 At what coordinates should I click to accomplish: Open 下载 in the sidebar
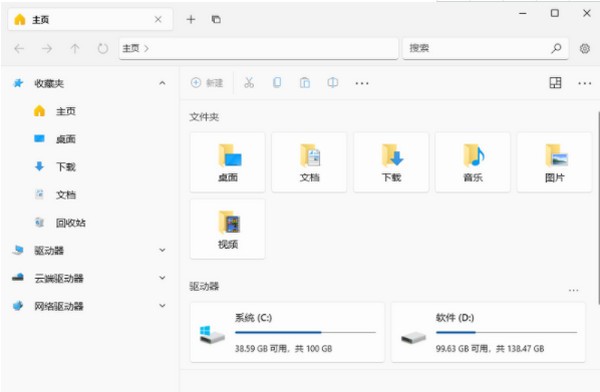tap(66, 167)
